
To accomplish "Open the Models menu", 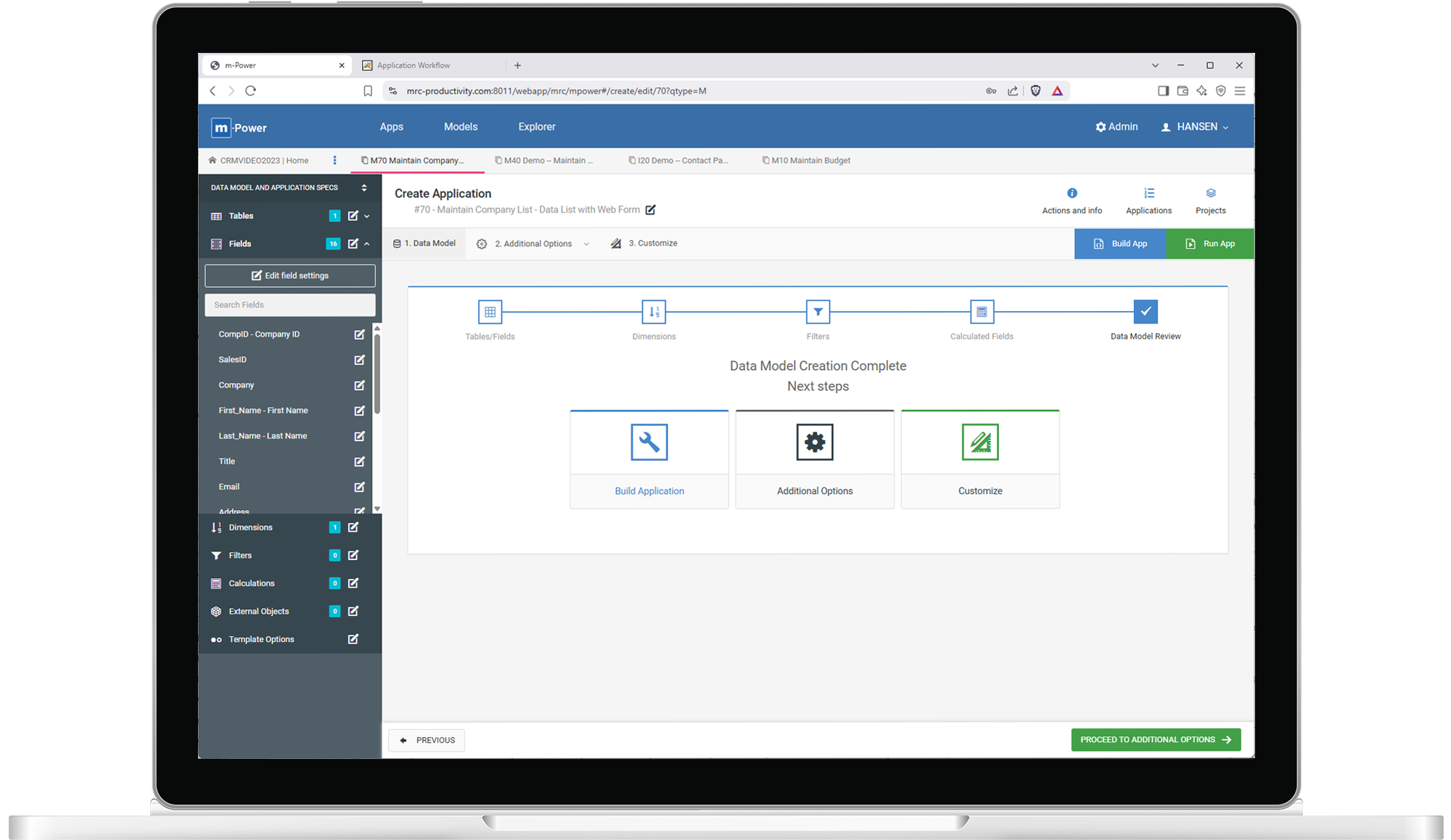I will pos(461,127).
